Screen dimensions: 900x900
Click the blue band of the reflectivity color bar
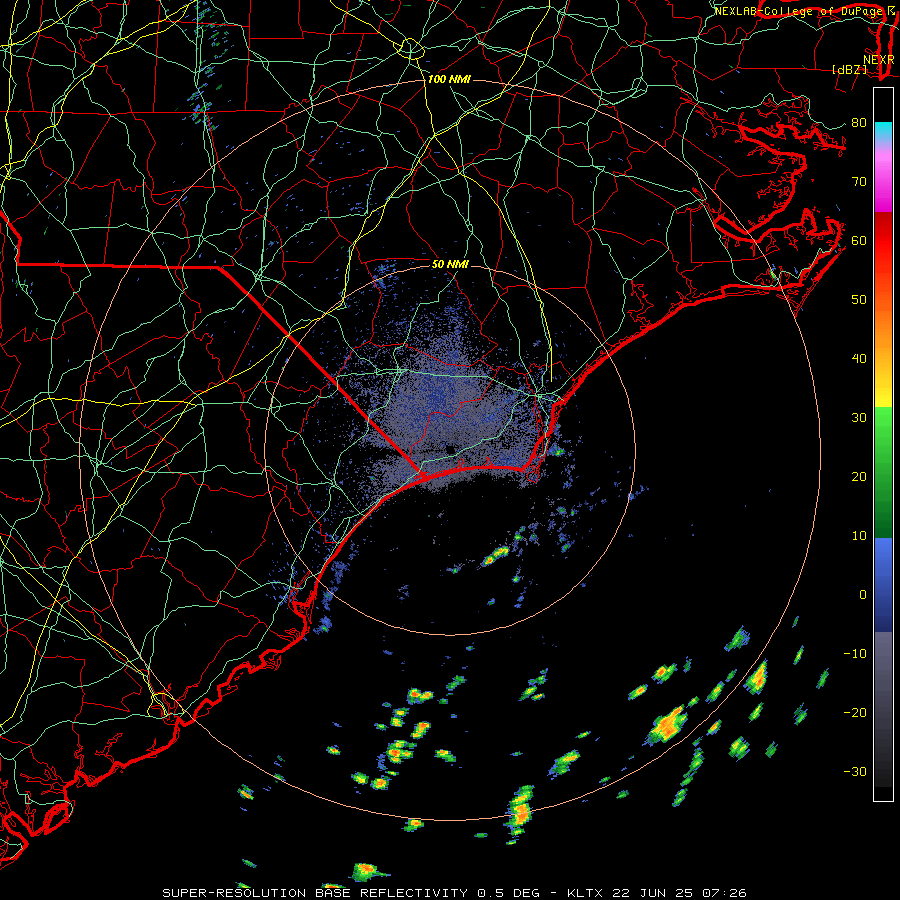[883, 583]
